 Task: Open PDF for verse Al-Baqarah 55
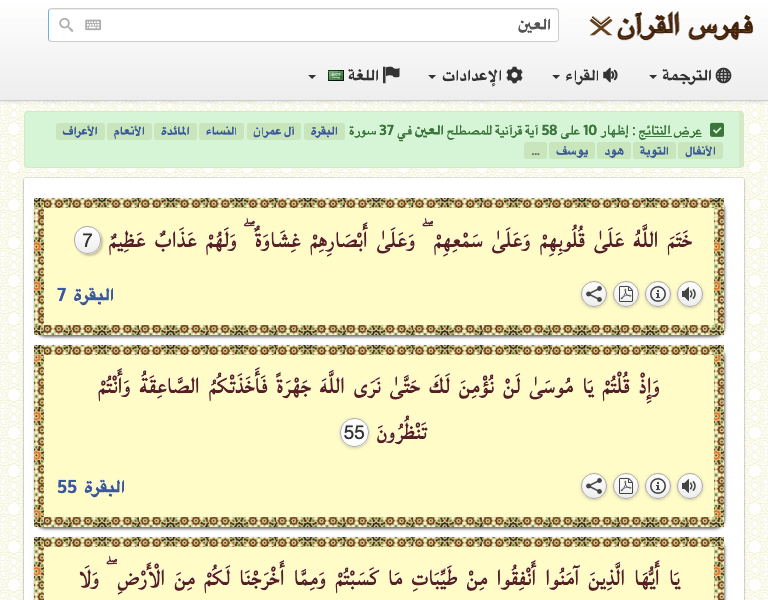(626, 486)
